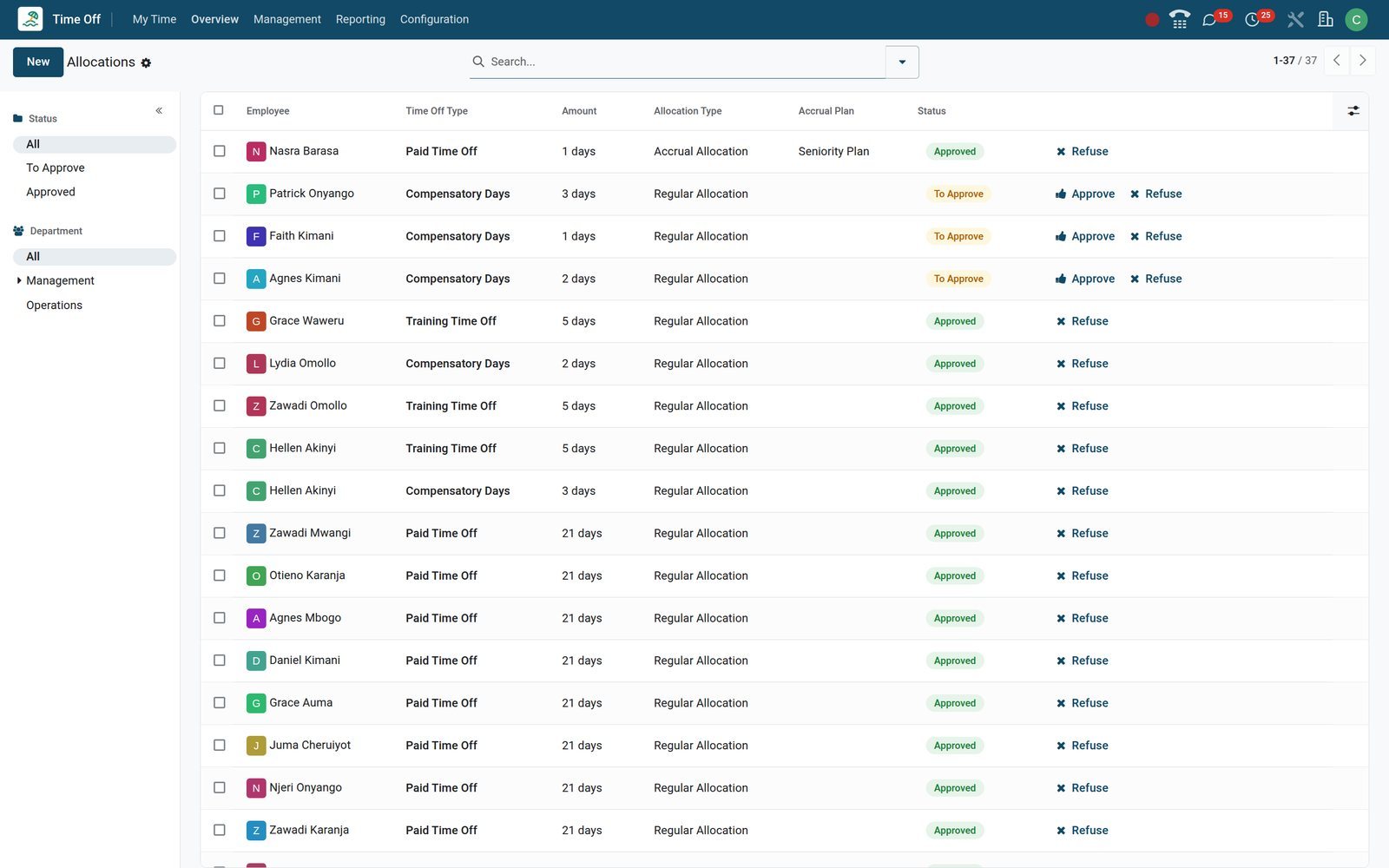The image size is (1389, 868).
Task: Expand the Management department tree
Action: pyautogui.click(x=19, y=280)
